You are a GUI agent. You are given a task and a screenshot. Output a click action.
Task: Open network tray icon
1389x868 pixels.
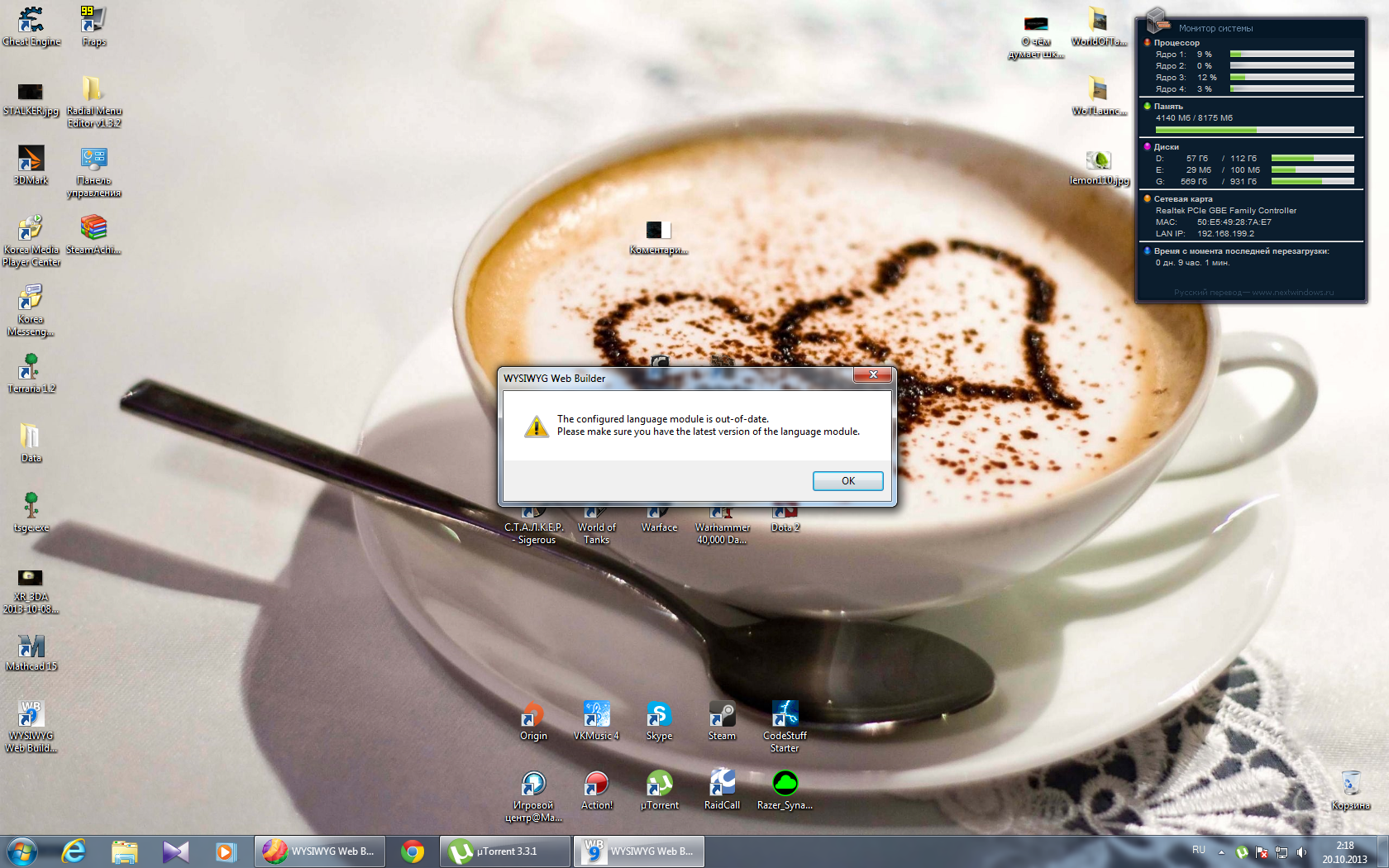pos(1282,851)
